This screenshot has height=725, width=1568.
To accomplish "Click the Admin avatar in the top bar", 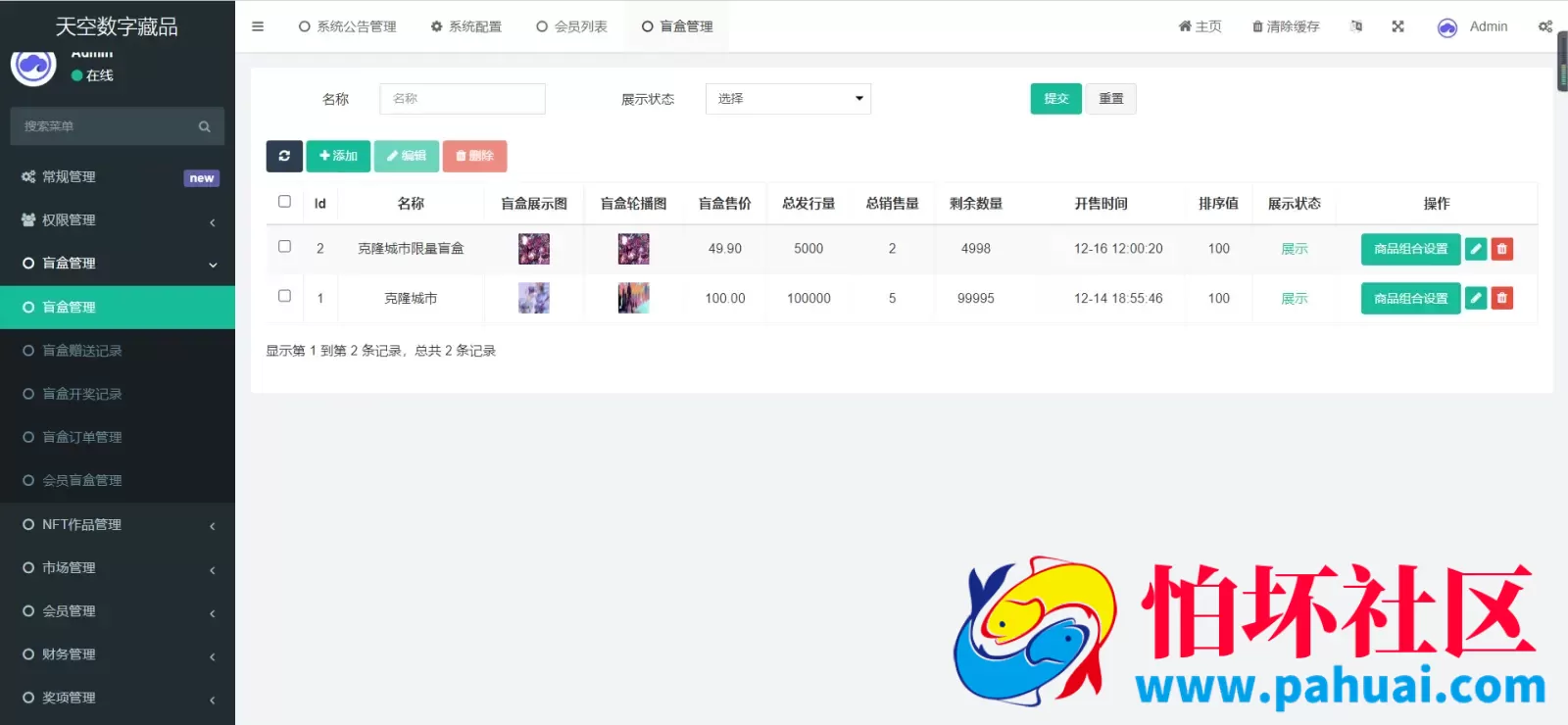I will (1447, 27).
